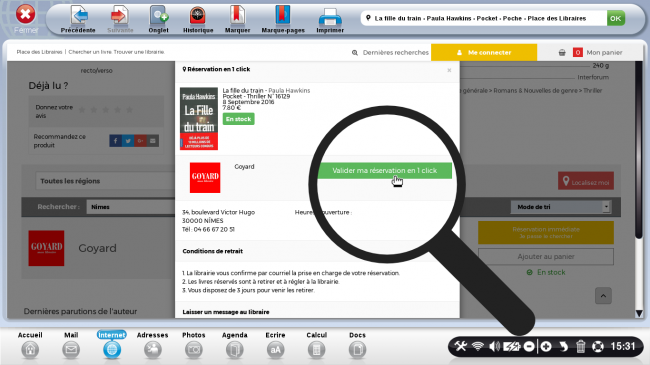Open the Historique clock icon
650x365 pixels.
click(x=198, y=16)
